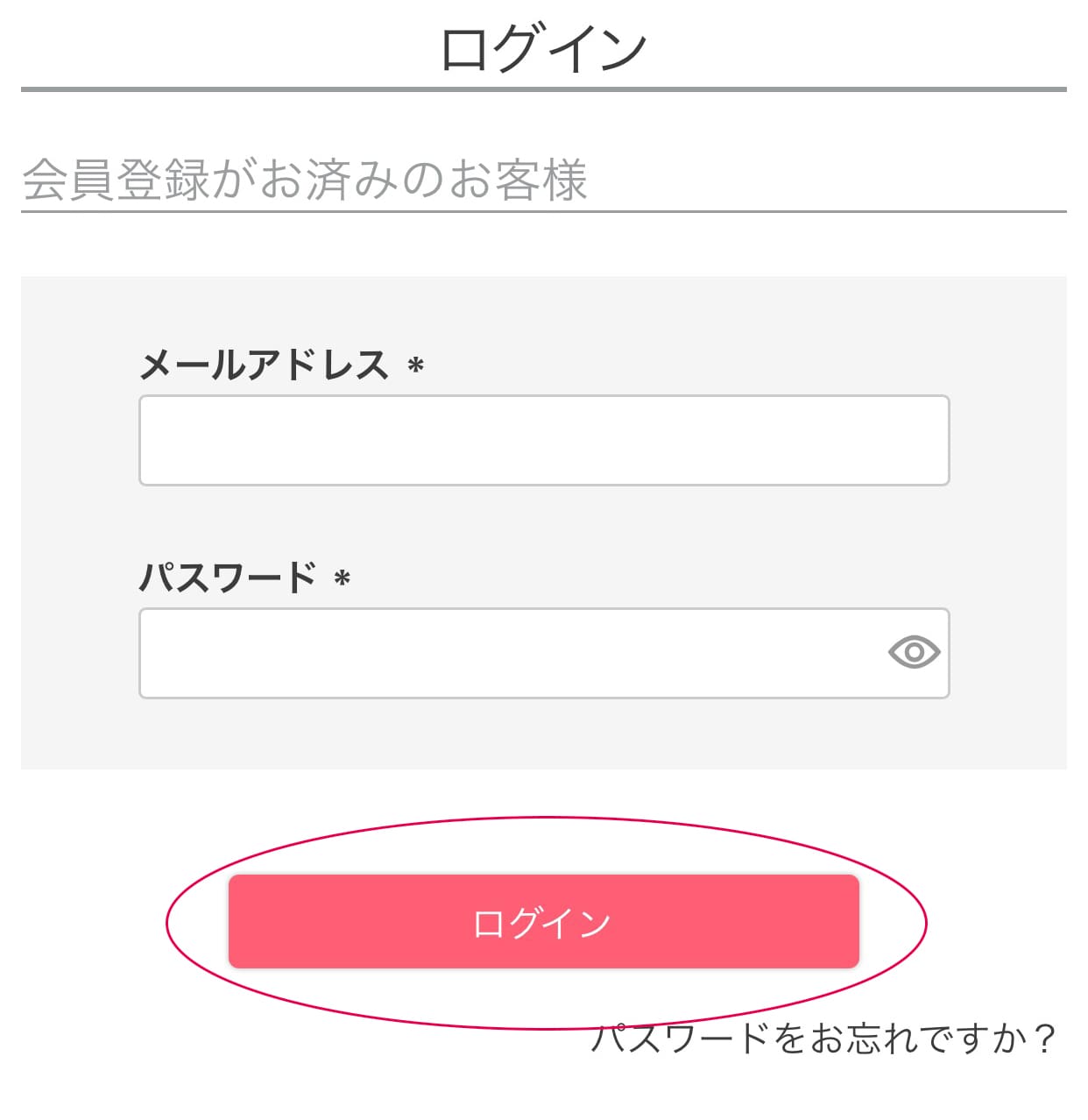Click the メールアドレス input field
Viewport: 1088px width, 1120px height.
[x=543, y=440]
